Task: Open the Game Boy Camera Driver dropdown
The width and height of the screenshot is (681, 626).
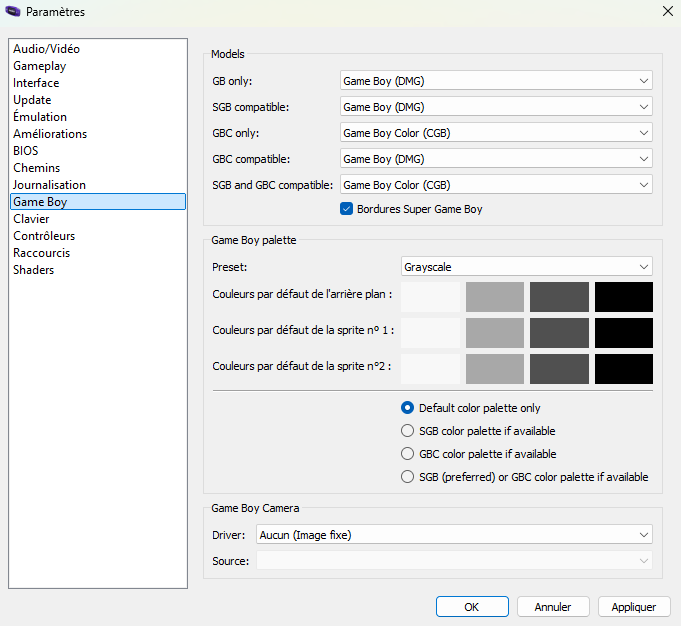Action: 453,535
